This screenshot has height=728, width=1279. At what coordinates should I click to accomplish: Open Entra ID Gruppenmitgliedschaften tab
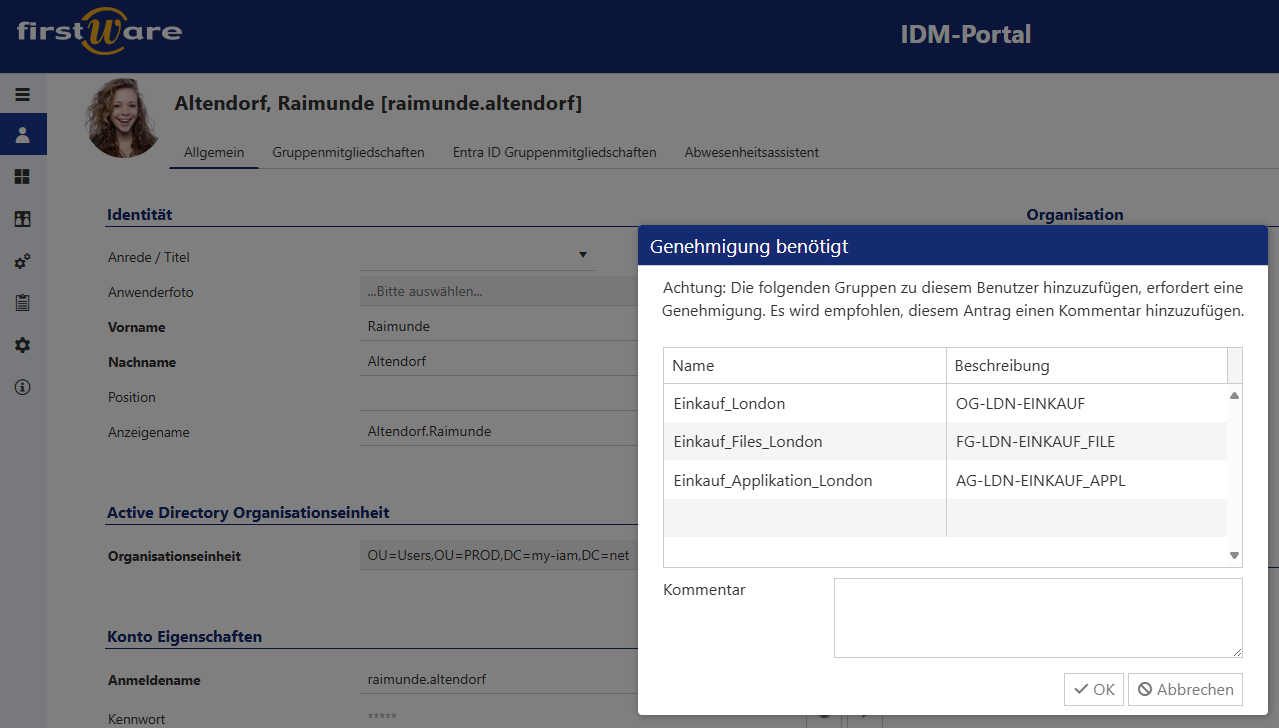(x=554, y=153)
